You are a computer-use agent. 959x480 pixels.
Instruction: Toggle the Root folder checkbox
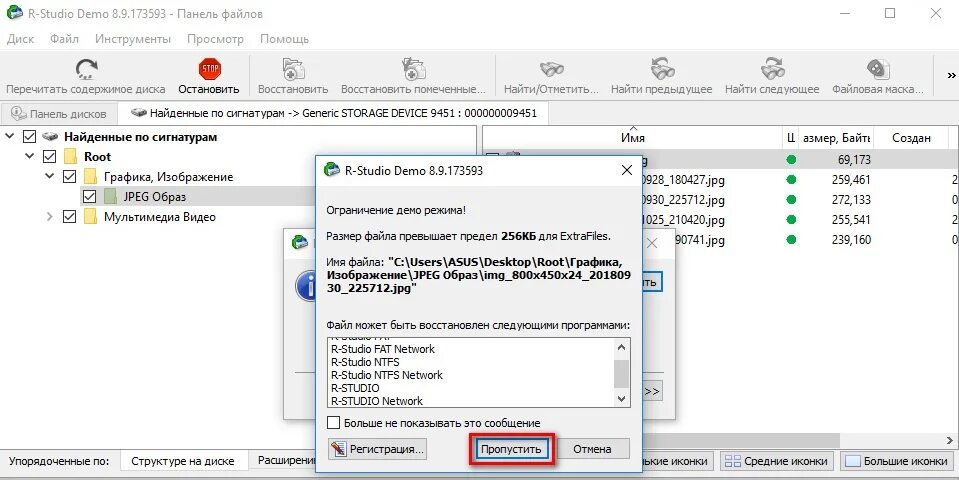50,157
